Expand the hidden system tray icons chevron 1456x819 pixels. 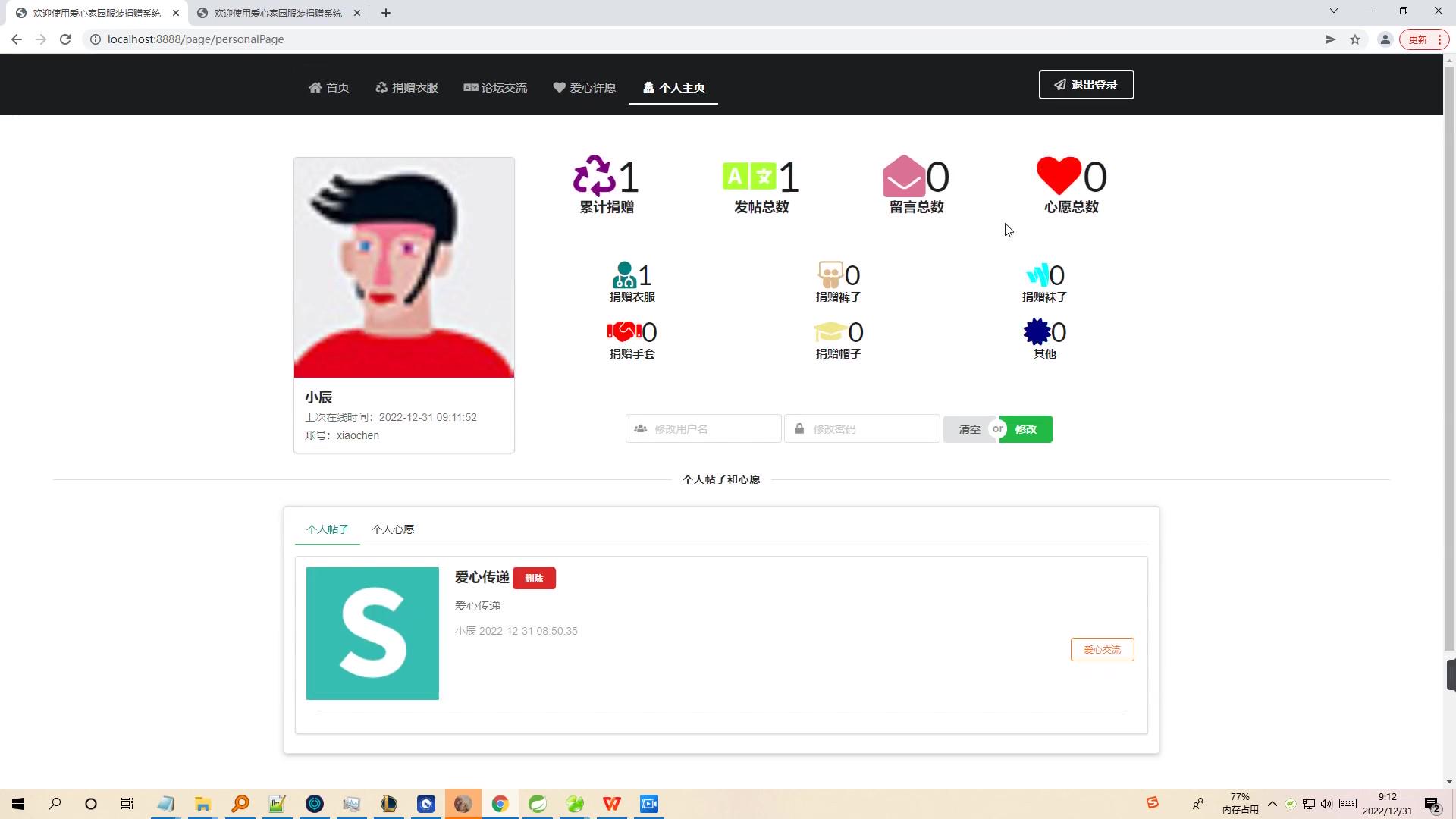[x=1272, y=804]
